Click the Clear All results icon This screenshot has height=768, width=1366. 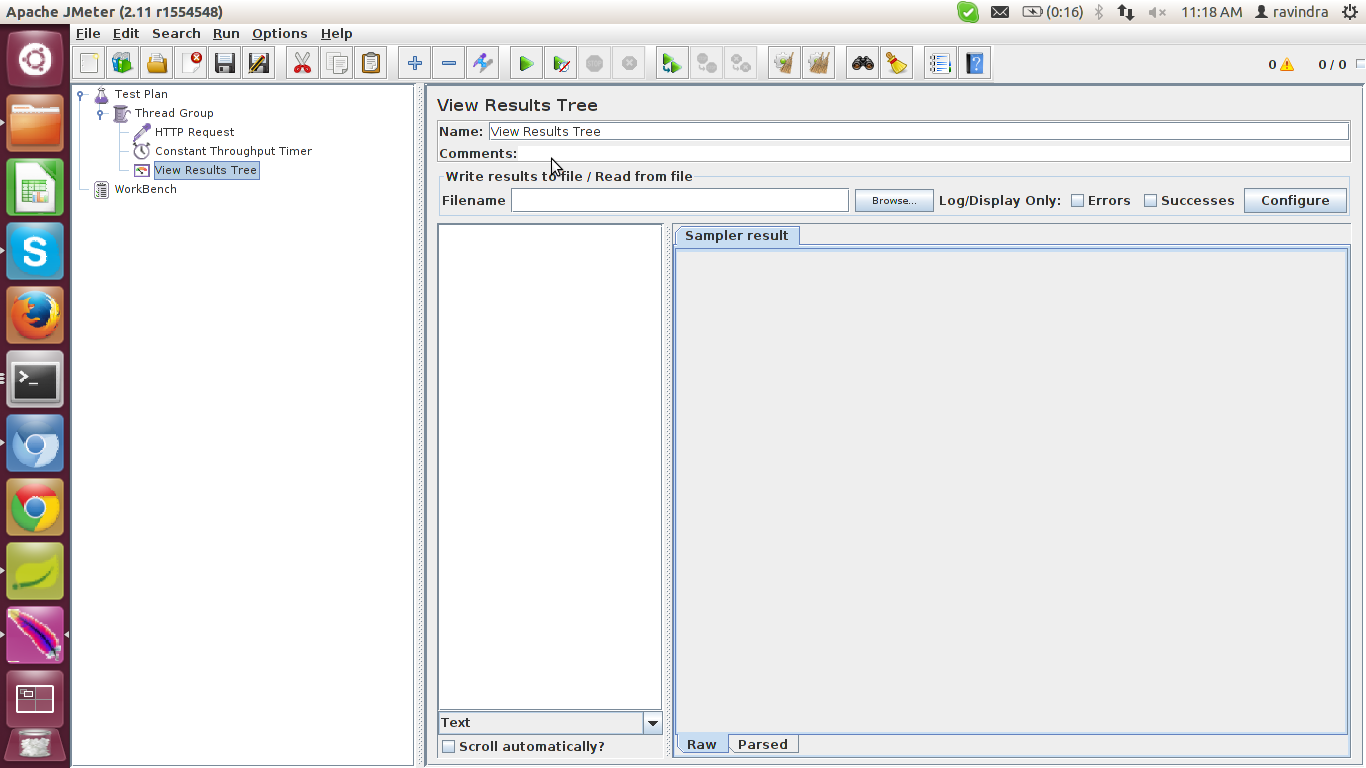point(819,64)
